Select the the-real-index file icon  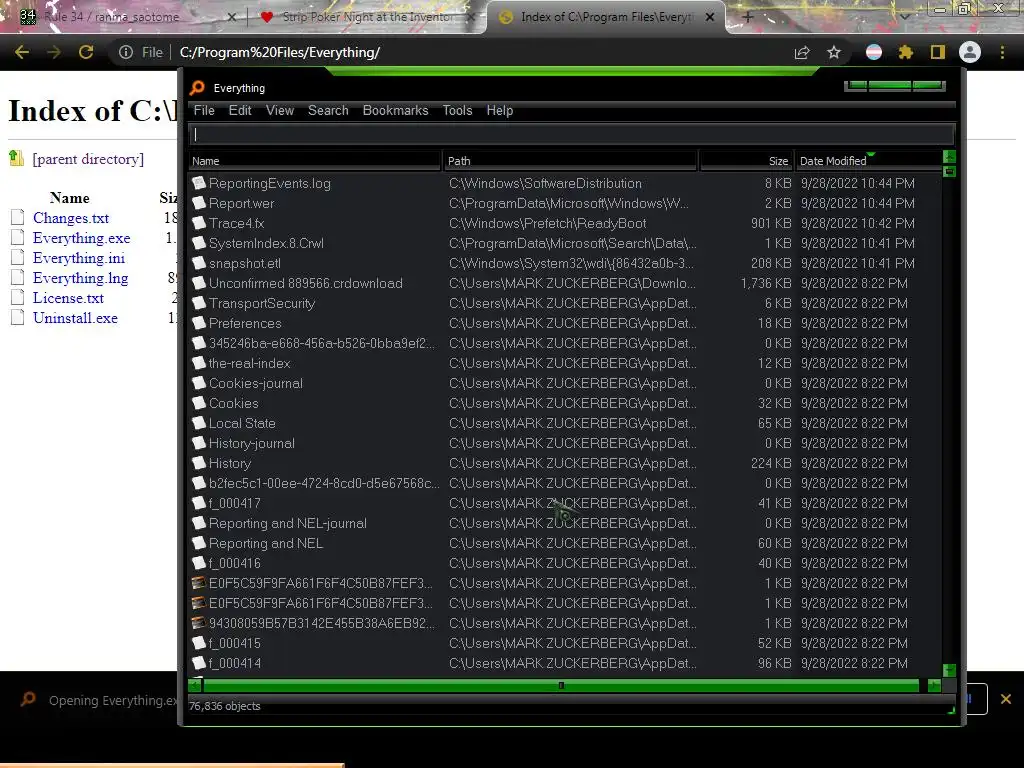pos(199,363)
